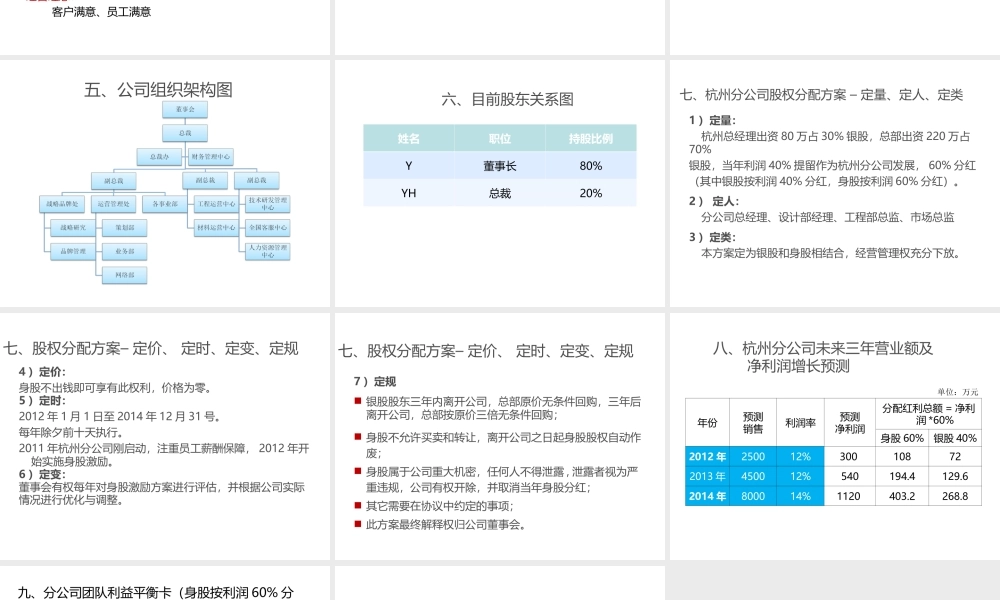1000x600 pixels.
Task: Select the row showing Y 董事长 80%
Action: (x=500, y=166)
